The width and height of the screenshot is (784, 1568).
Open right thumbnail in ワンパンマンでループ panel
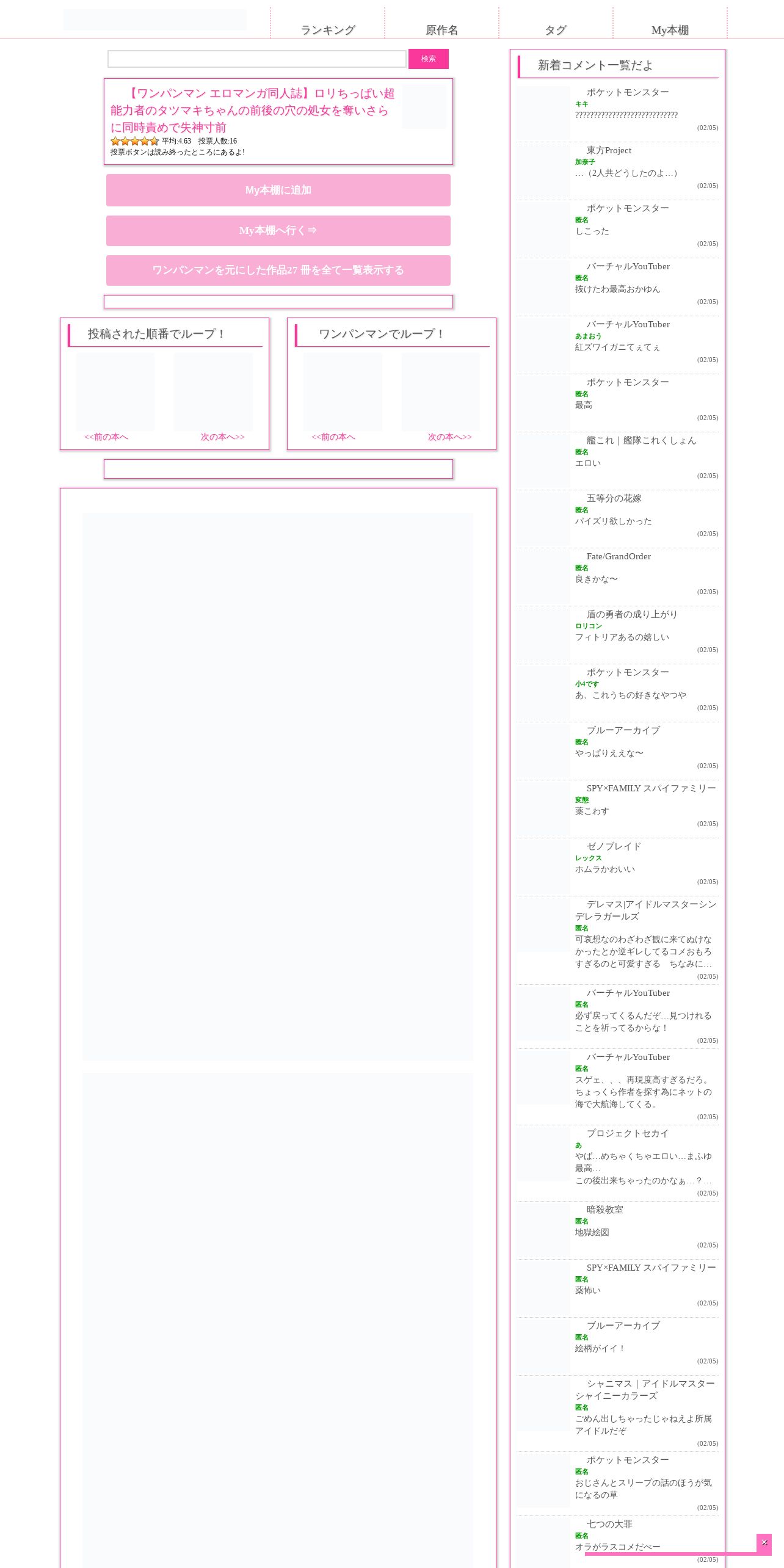click(x=441, y=392)
